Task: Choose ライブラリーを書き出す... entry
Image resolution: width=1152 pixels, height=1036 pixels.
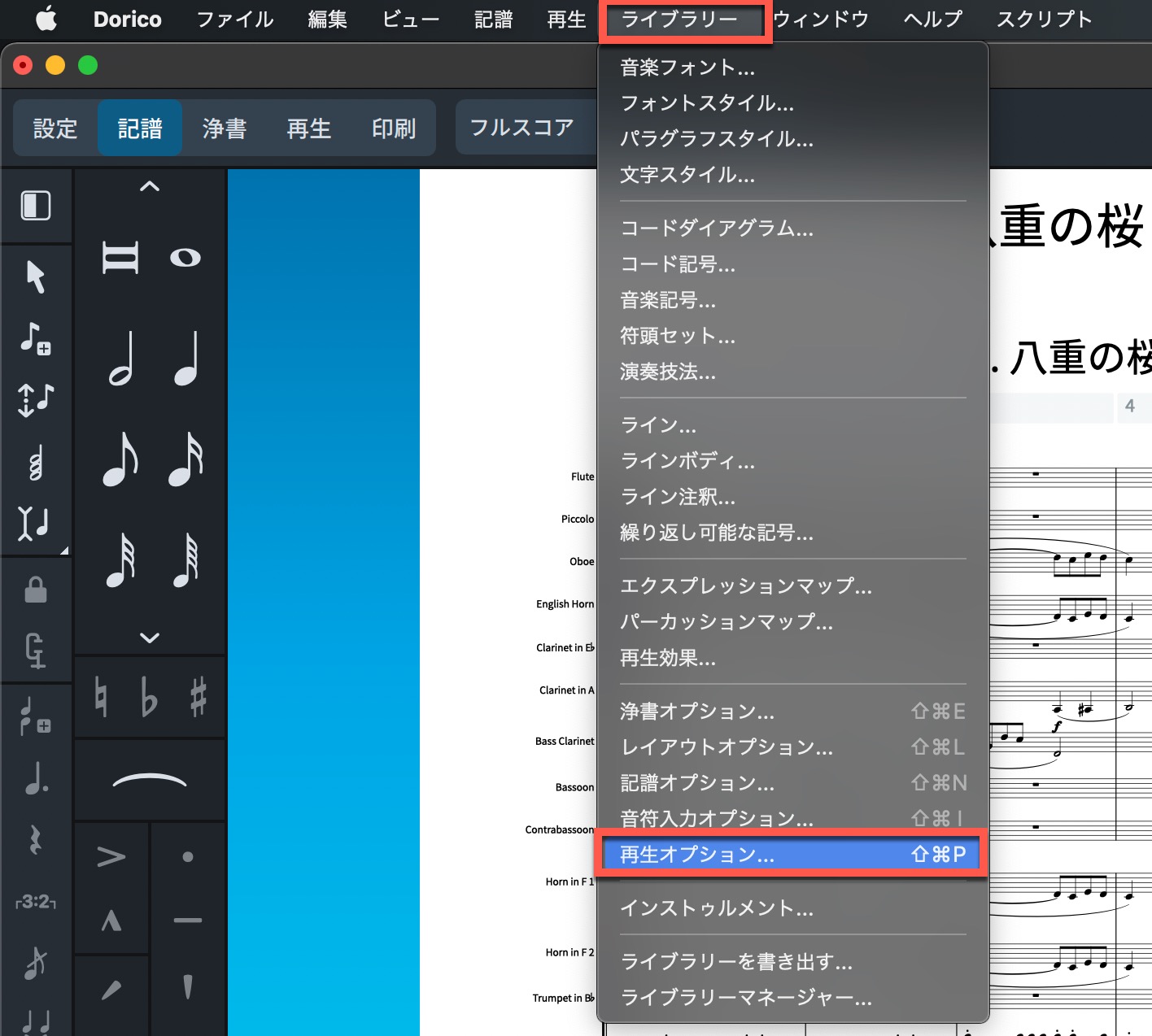Action: (793, 962)
